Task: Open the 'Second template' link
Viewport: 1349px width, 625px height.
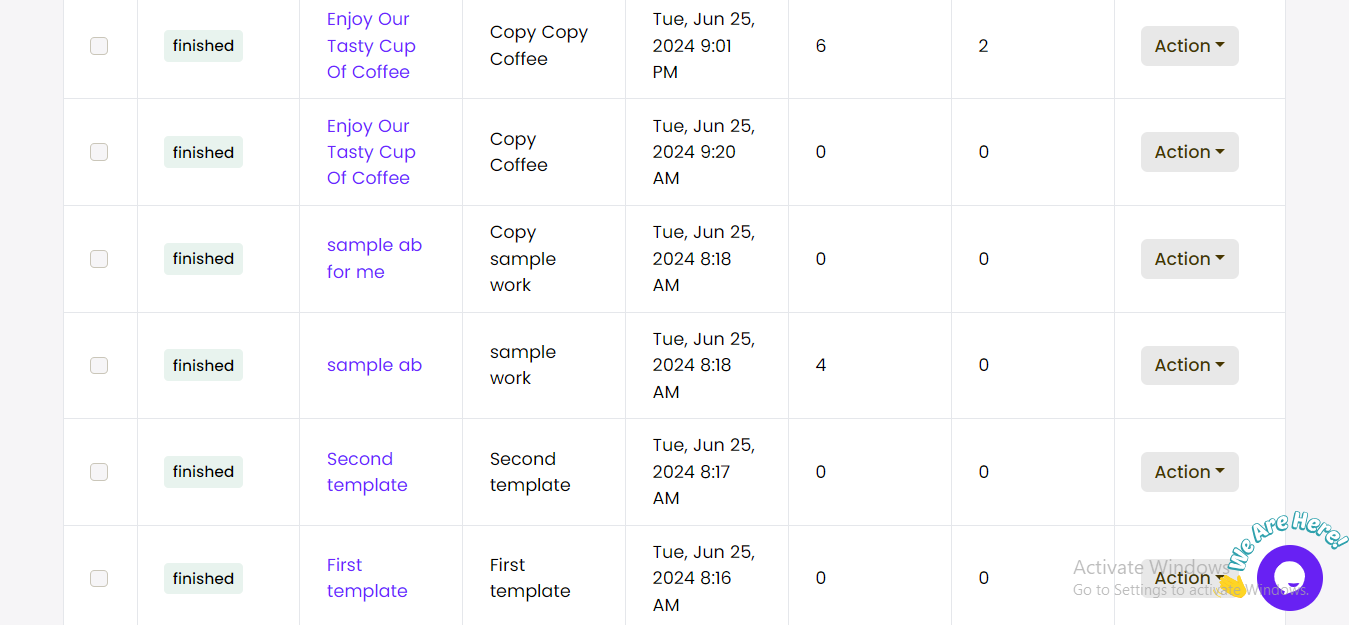Action: click(x=367, y=472)
